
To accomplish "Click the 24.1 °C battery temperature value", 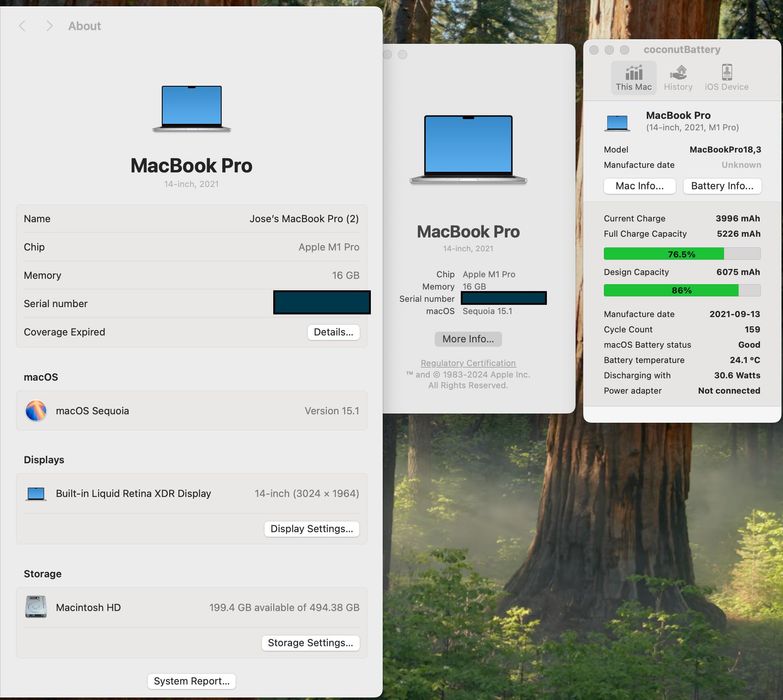I will pyautogui.click(x=745, y=360).
